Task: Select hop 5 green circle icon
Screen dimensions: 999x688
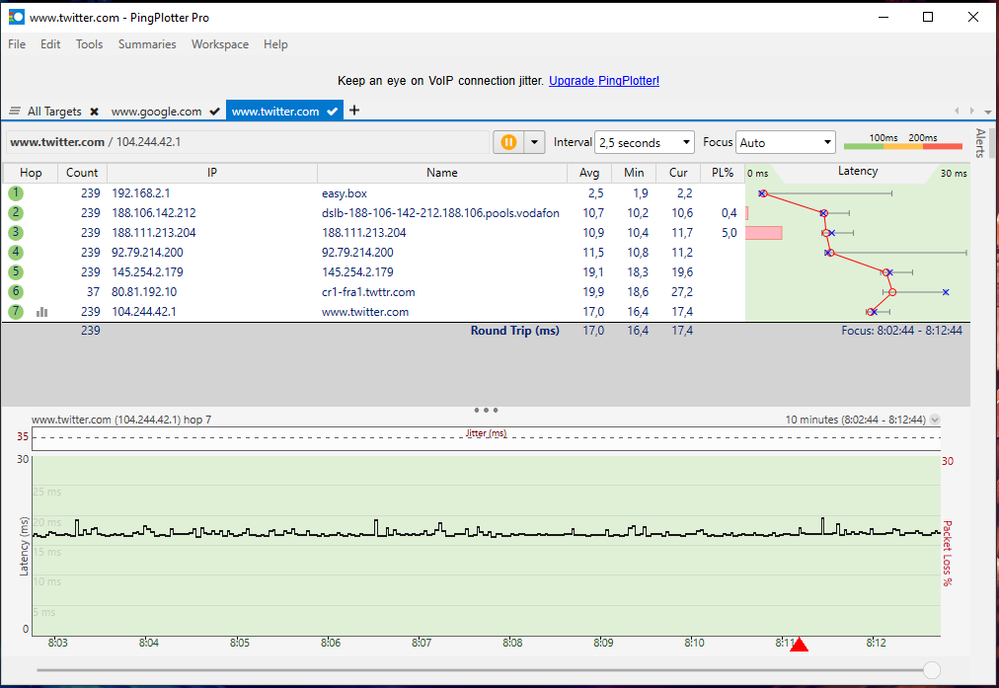Action: pyautogui.click(x=16, y=272)
